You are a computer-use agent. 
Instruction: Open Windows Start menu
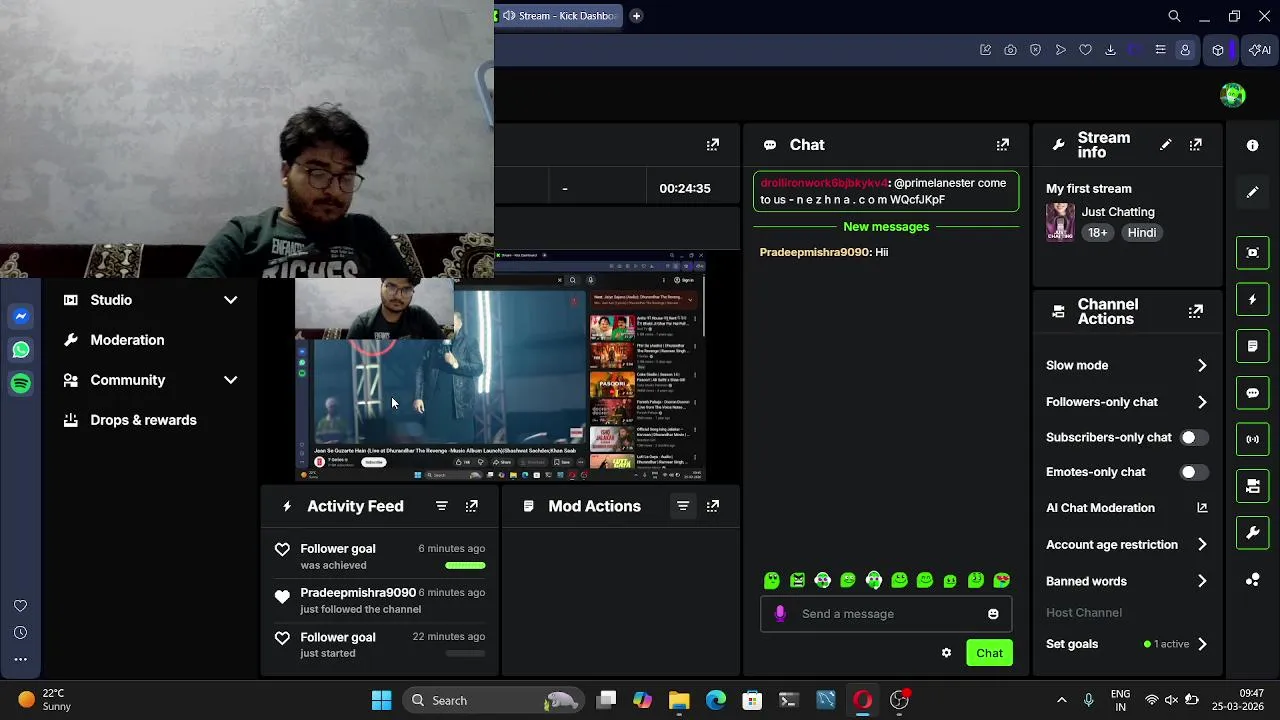pyautogui.click(x=381, y=700)
